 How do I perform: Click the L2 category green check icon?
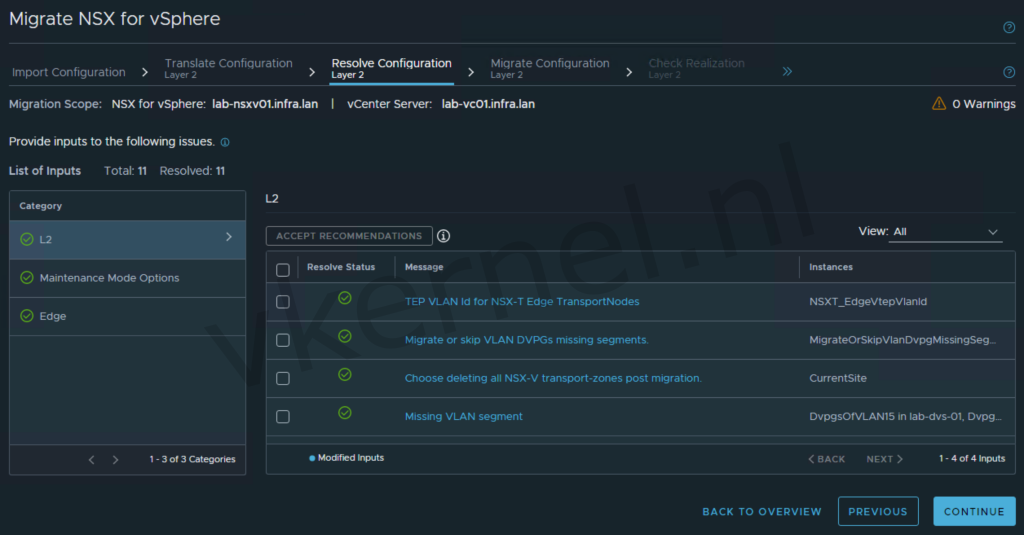click(x=27, y=239)
